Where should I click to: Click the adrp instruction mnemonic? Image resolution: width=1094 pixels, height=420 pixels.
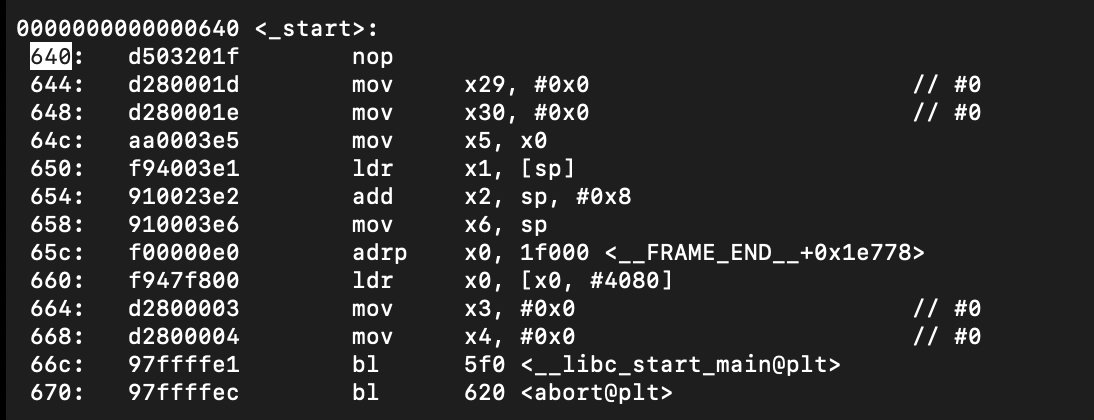pyautogui.click(x=380, y=253)
